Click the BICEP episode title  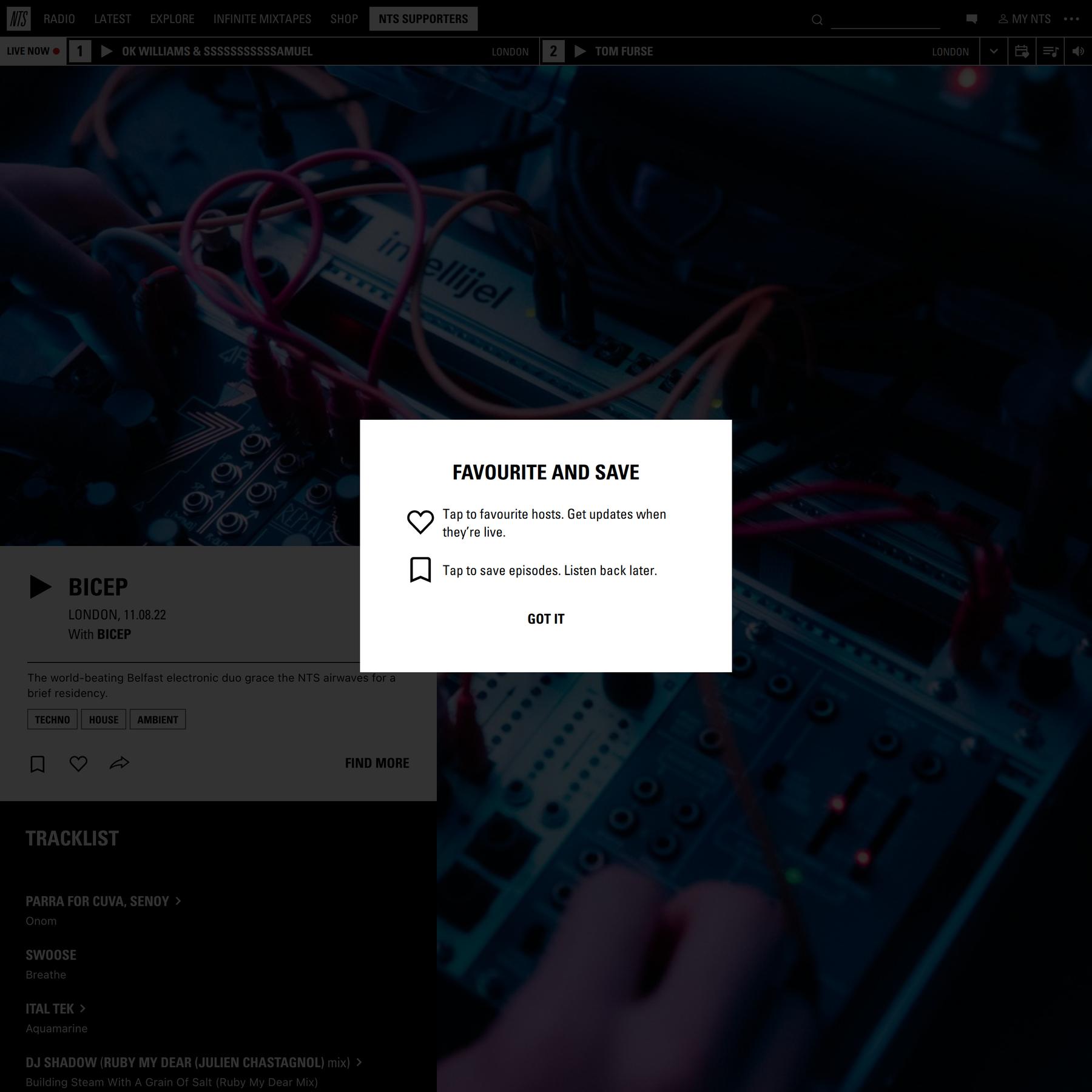pos(98,587)
